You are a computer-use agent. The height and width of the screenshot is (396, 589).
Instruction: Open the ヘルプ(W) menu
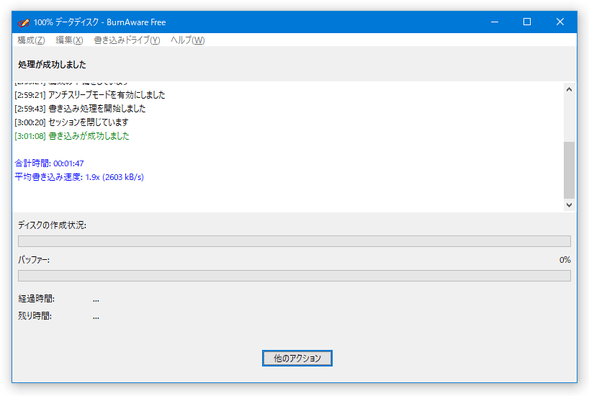[x=187, y=40]
